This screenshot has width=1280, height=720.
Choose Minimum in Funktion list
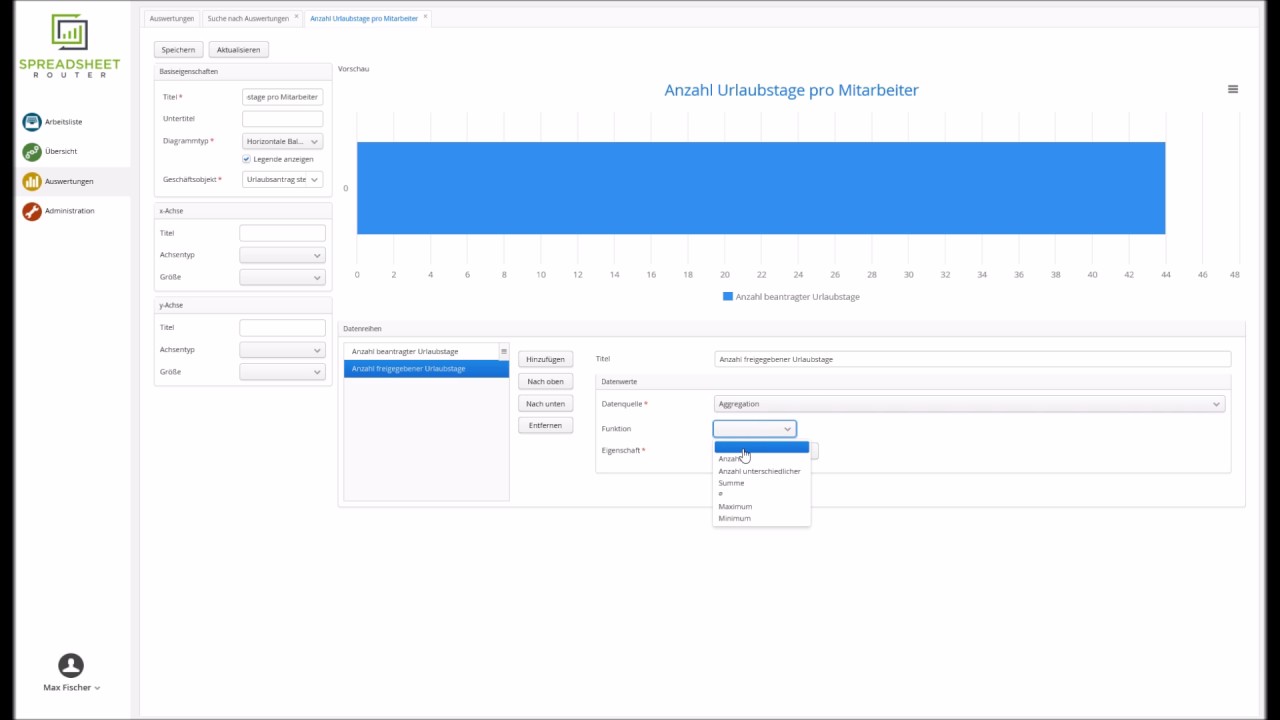[x=761, y=518]
